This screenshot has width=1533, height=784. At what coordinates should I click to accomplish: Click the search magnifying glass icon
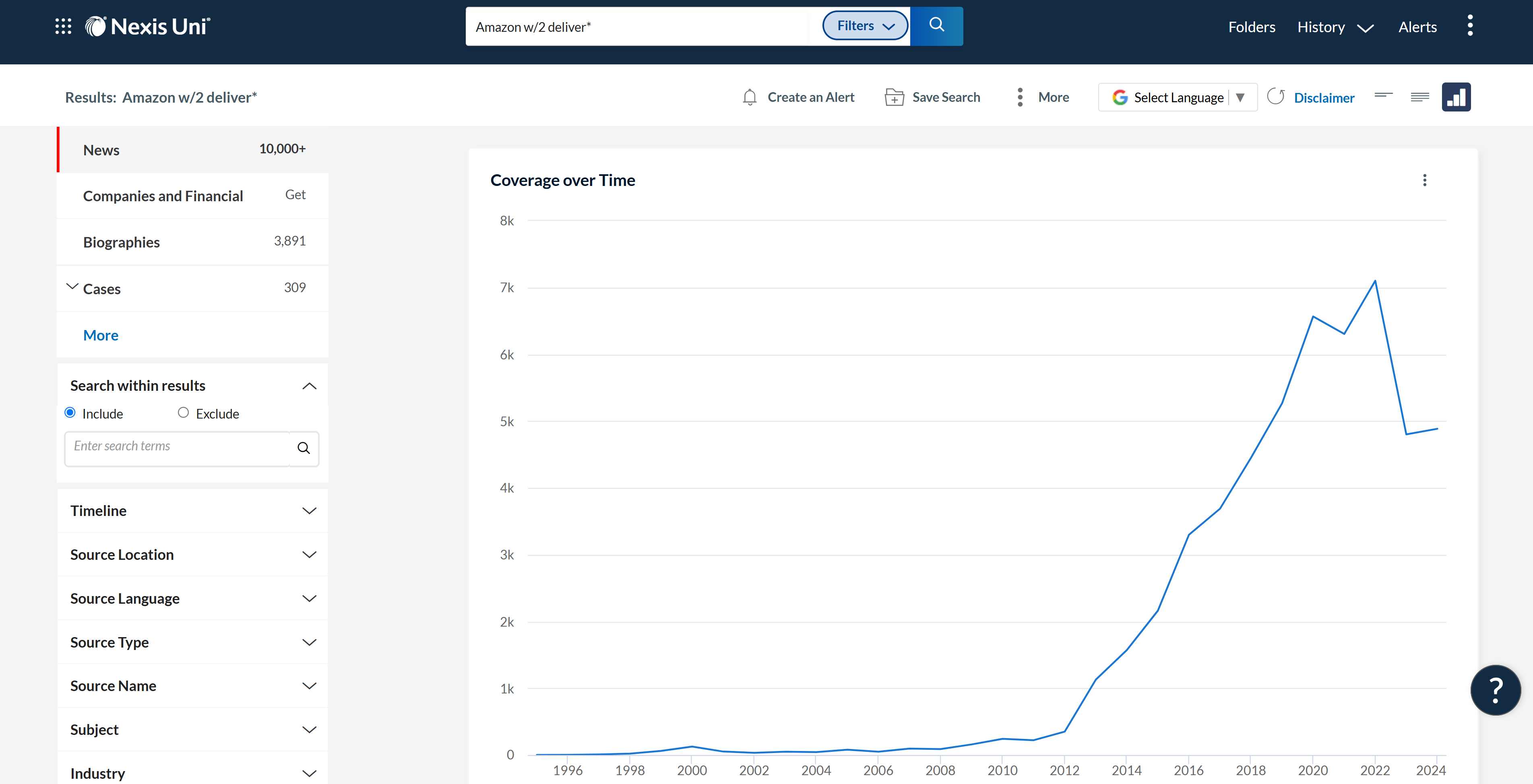(x=936, y=25)
